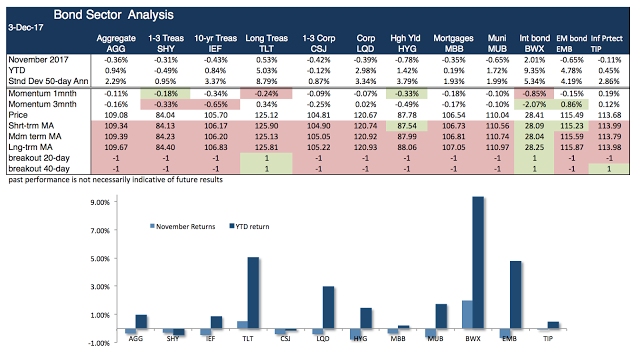Click the SHY Momentum 3mnth red cell
The width and height of the screenshot is (640, 363).
(165, 104)
